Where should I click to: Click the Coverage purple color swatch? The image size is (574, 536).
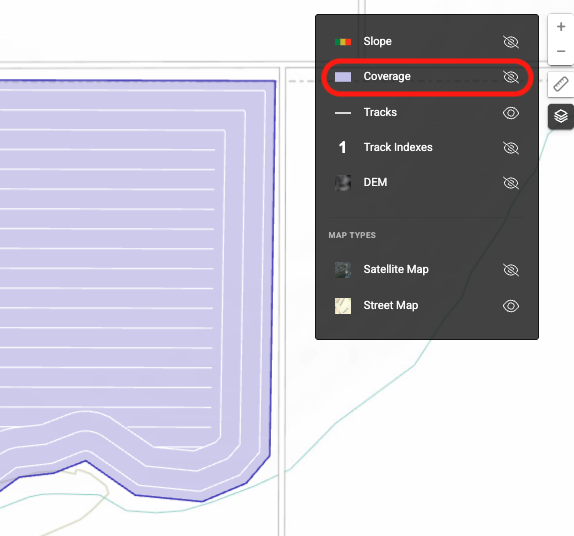coord(343,77)
